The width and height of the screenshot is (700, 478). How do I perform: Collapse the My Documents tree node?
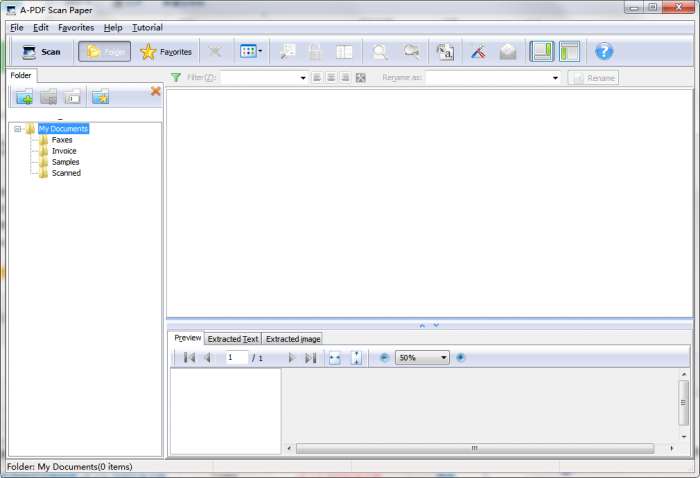pos(18,129)
